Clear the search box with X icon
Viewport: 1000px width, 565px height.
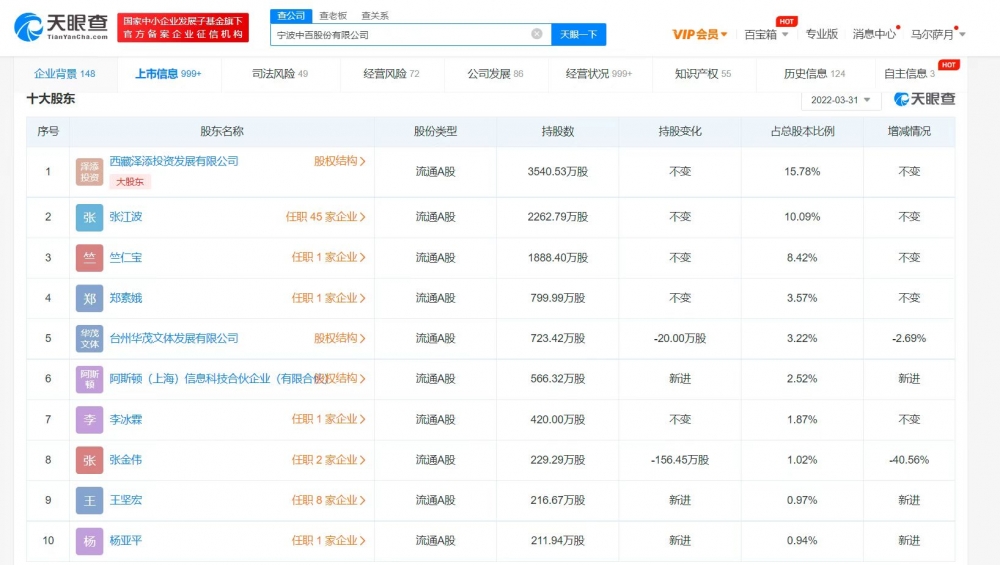537,34
